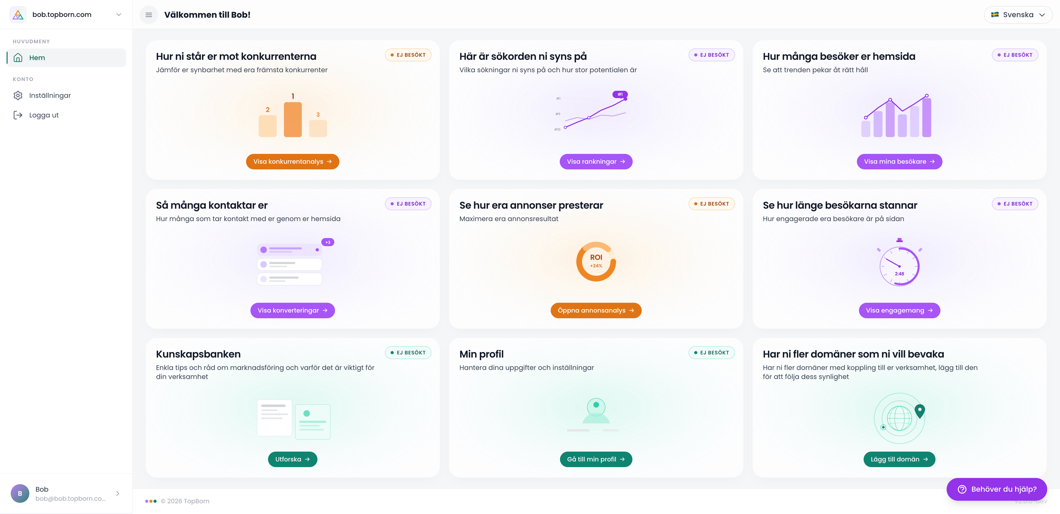The width and height of the screenshot is (1060, 514).
Task: Expand Bob account chevron in sidebar footer
Action: (118, 494)
